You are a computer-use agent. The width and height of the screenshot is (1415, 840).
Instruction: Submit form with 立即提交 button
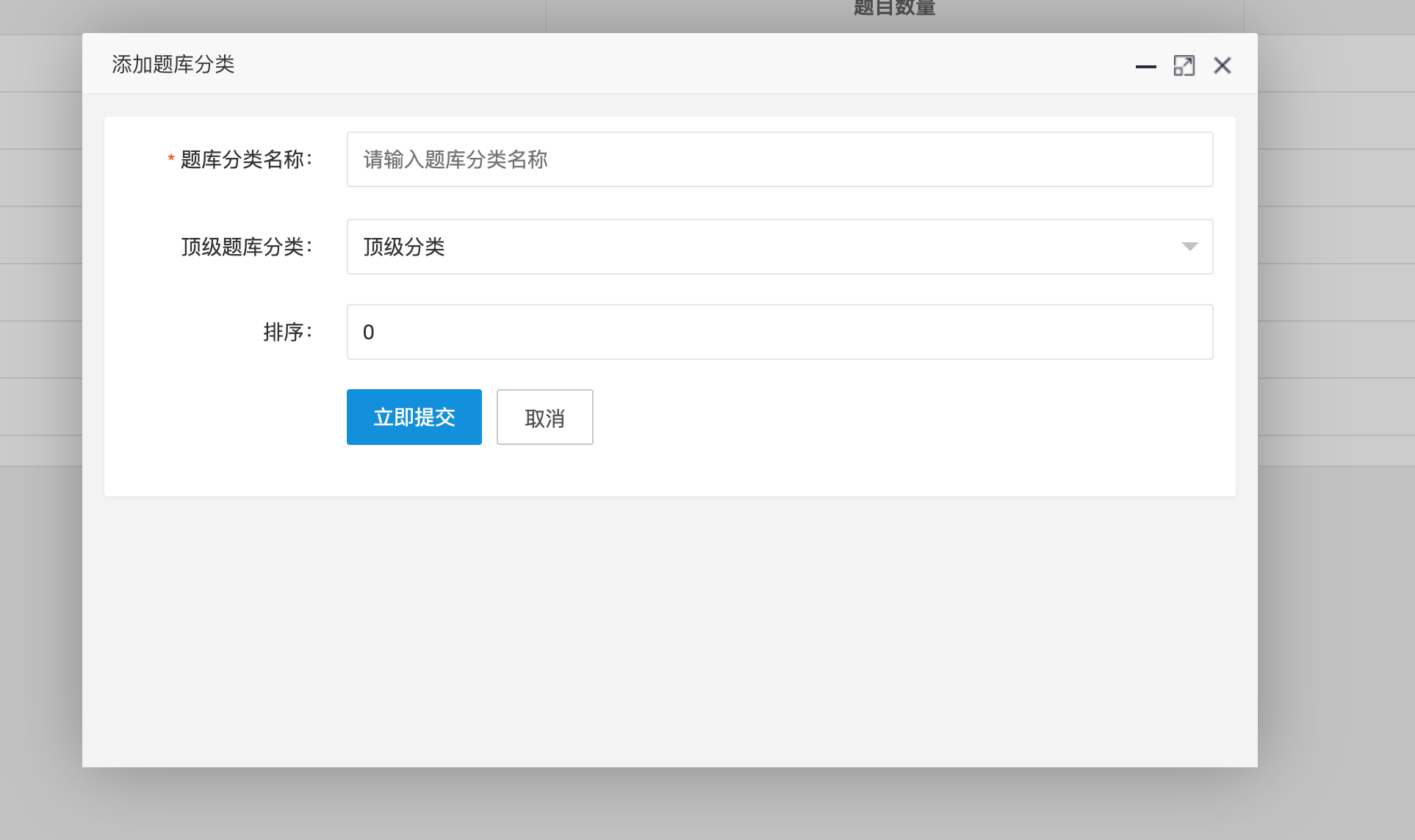414,417
